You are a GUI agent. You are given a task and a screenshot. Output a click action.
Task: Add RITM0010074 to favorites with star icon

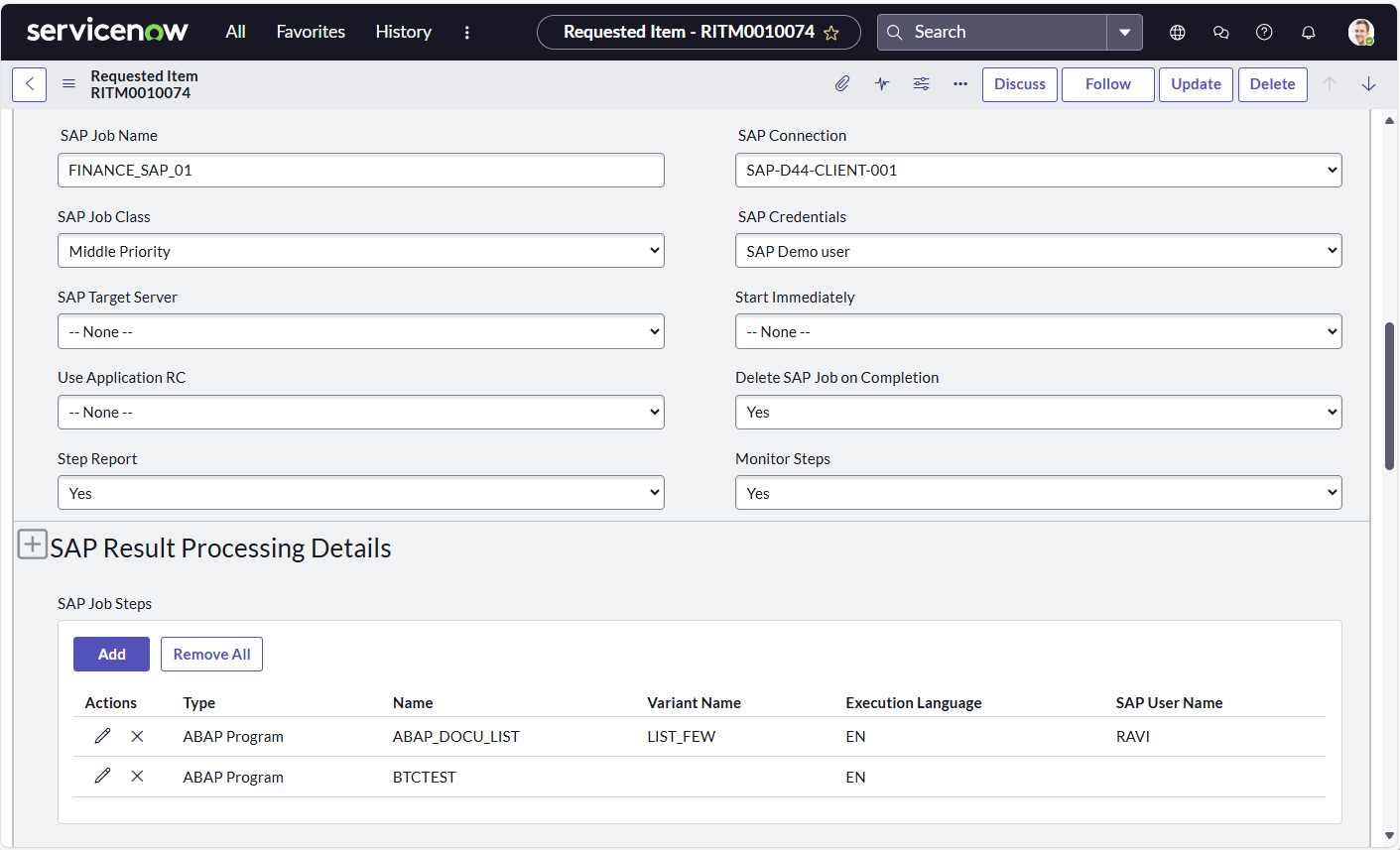click(x=831, y=33)
